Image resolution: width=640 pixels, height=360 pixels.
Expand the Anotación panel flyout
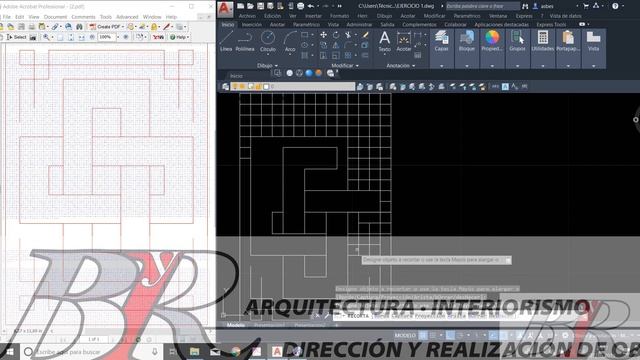tap(401, 66)
